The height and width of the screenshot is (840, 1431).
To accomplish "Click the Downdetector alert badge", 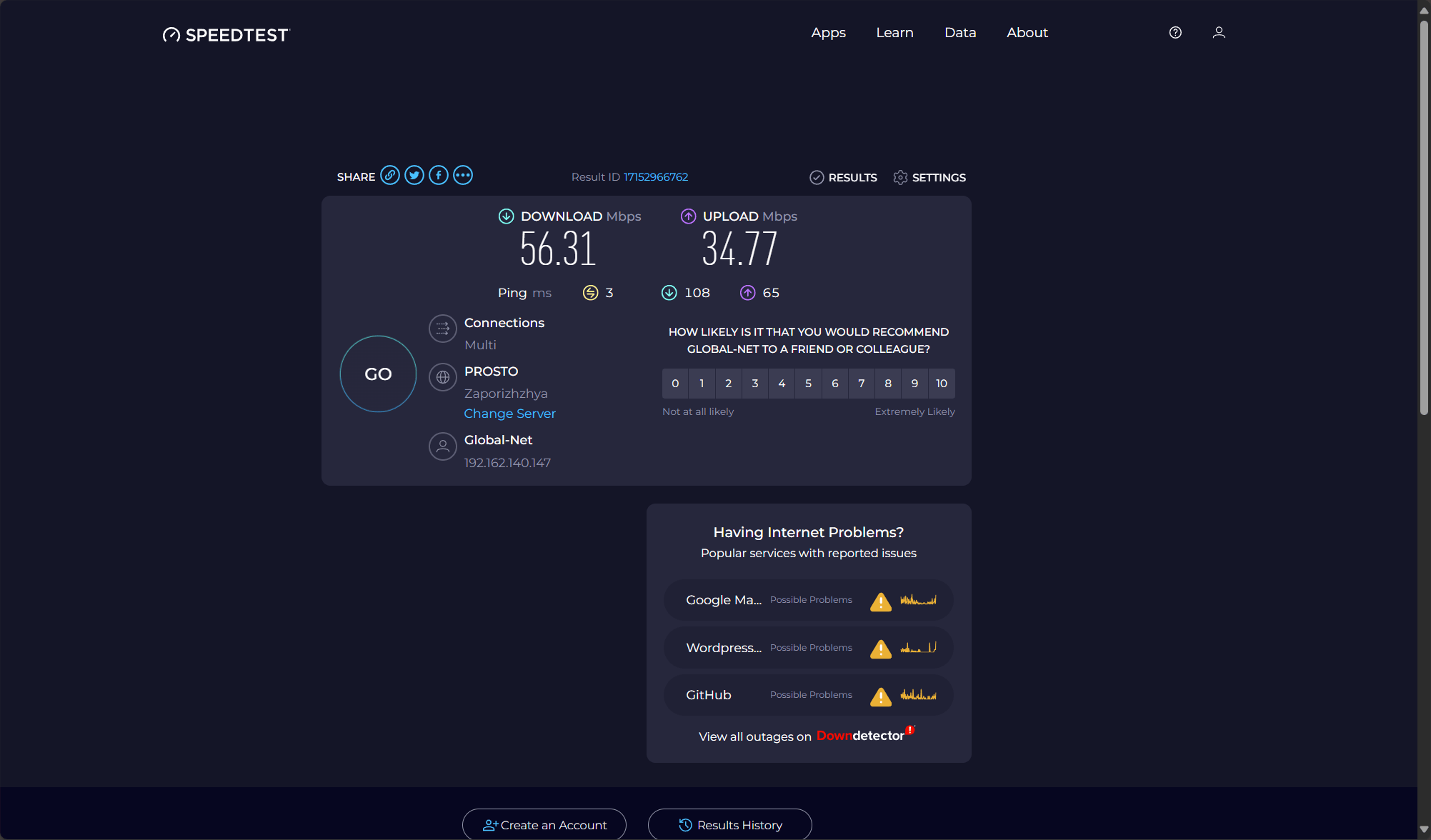I will 910,730.
